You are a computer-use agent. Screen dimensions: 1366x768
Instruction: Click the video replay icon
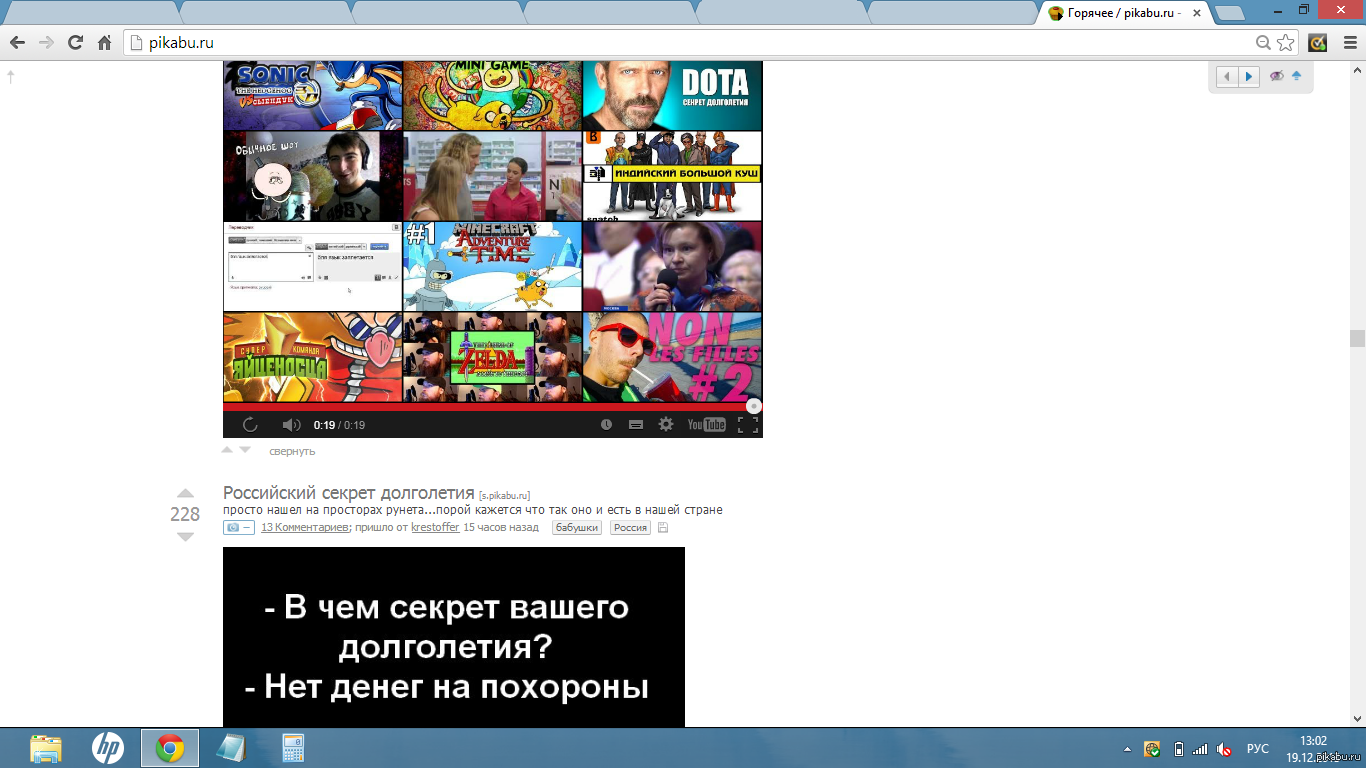(x=250, y=425)
